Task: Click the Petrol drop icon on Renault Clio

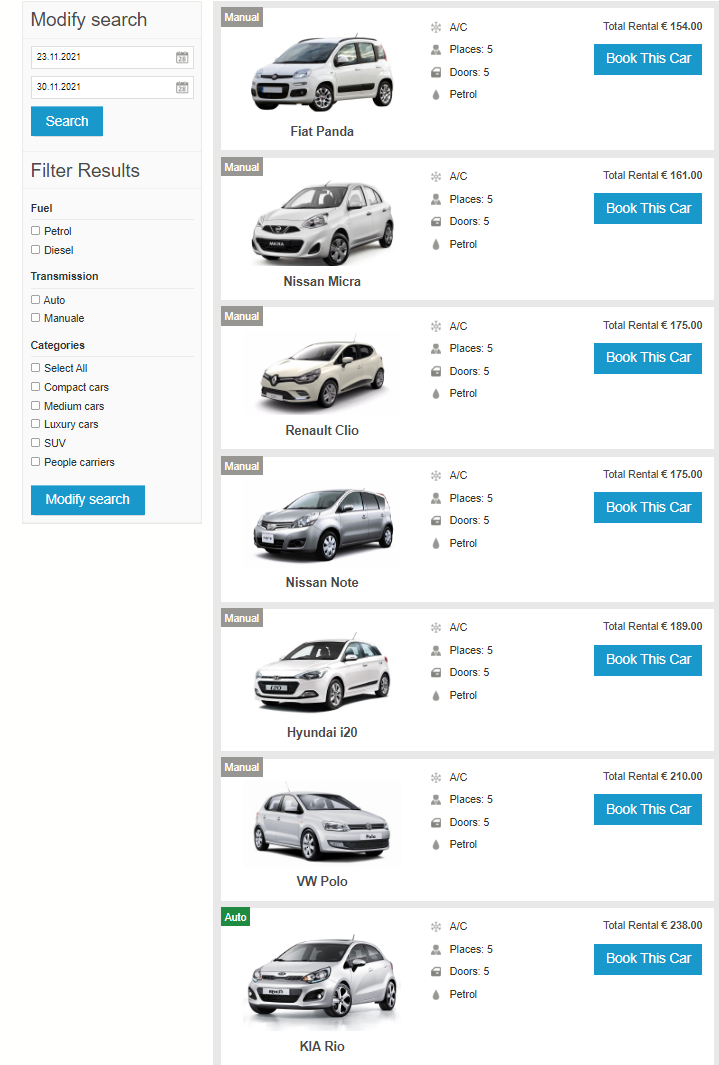Action: point(436,394)
